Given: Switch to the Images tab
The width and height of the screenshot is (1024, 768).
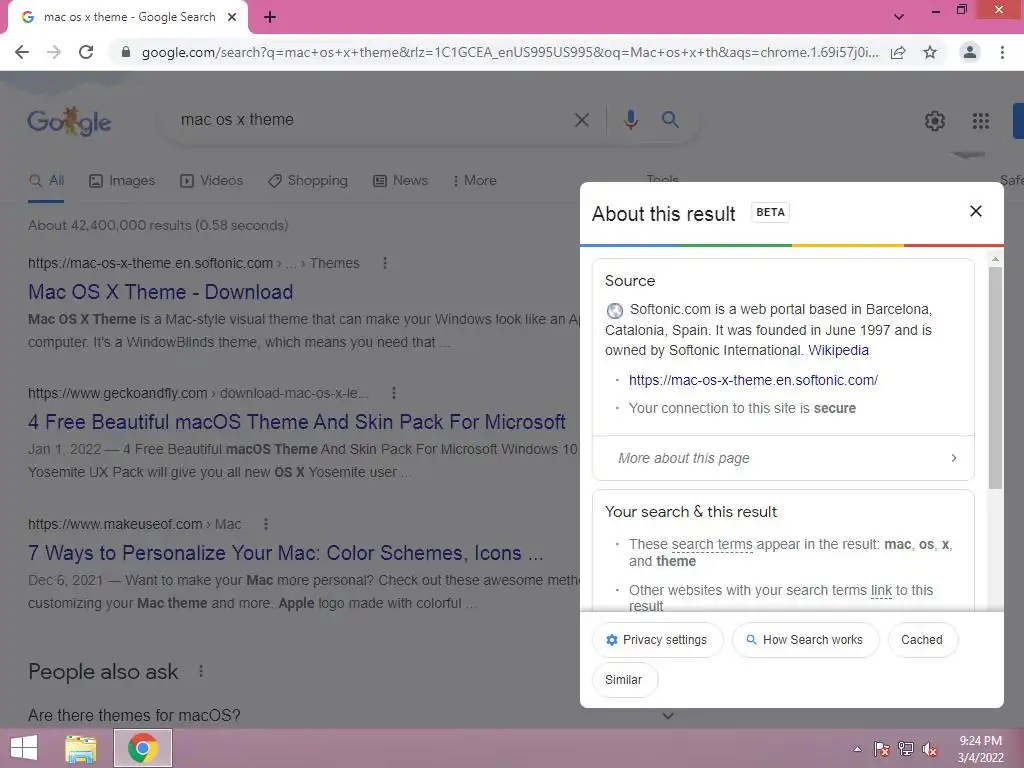Looking at the screenshot, I should tap(122, 181).
